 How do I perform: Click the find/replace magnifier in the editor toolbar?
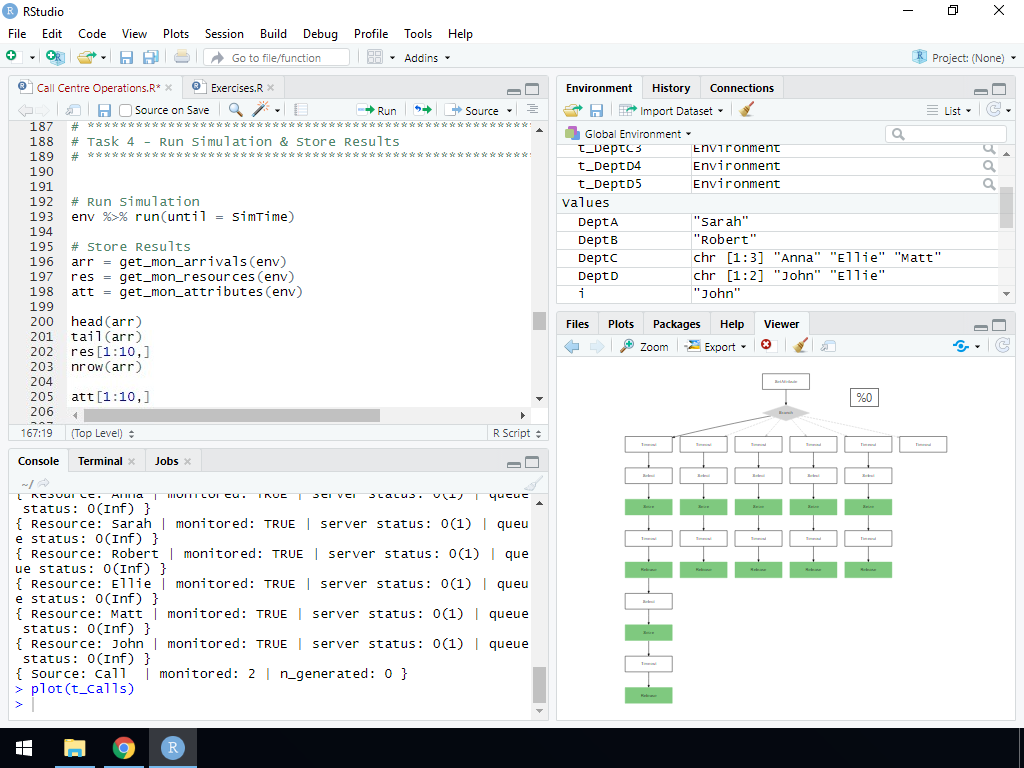pyautogui.click(x=236, y=110)
